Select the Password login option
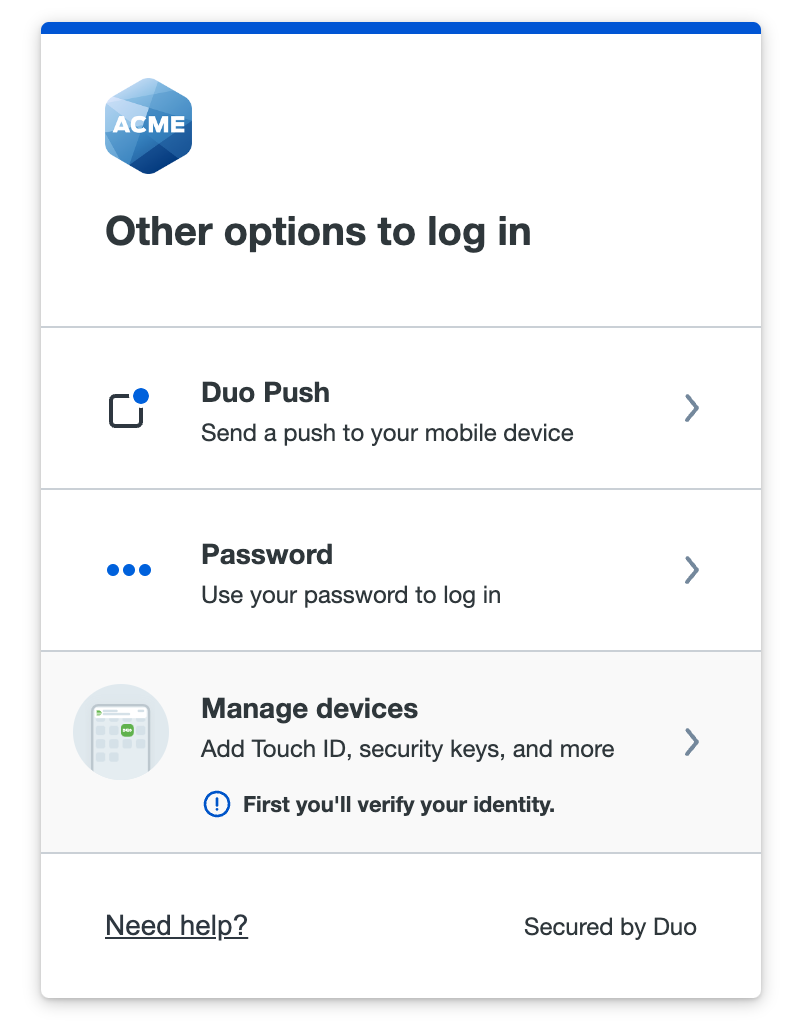 click(x=400, y=570)
